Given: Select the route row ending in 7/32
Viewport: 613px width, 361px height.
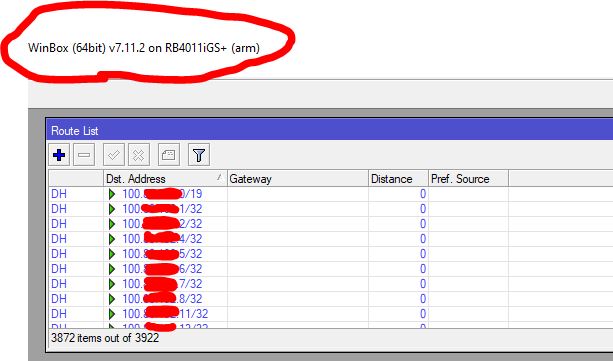Looking at the screenshot, I should point(330,284).
